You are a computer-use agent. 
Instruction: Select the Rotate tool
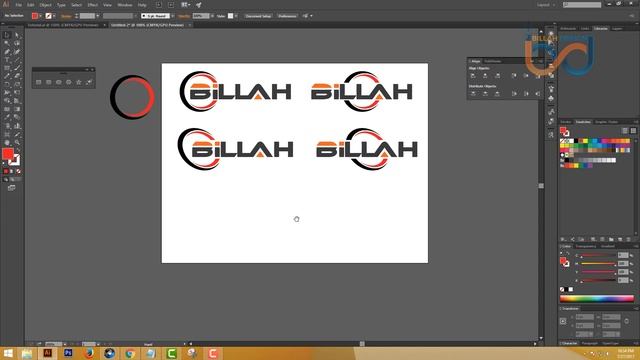[7, 84]
